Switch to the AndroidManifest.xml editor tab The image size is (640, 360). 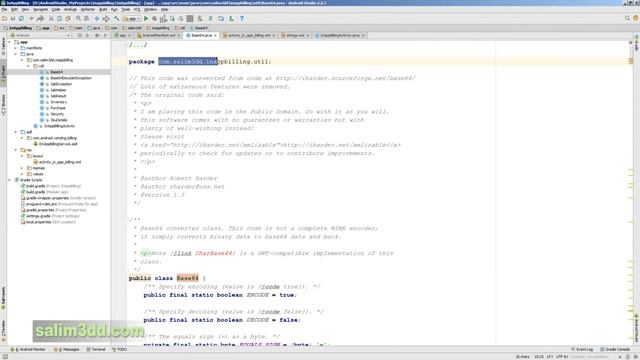click(158, 36)
